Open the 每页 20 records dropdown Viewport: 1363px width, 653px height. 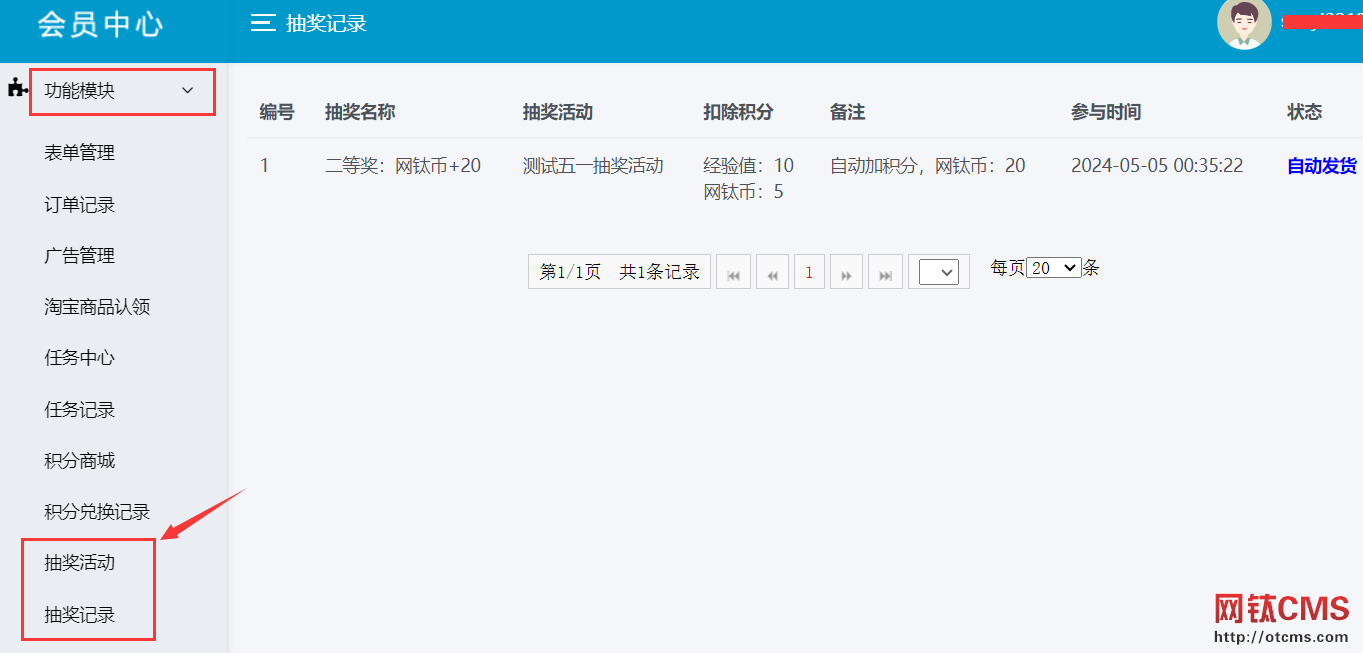point(1053,268)
